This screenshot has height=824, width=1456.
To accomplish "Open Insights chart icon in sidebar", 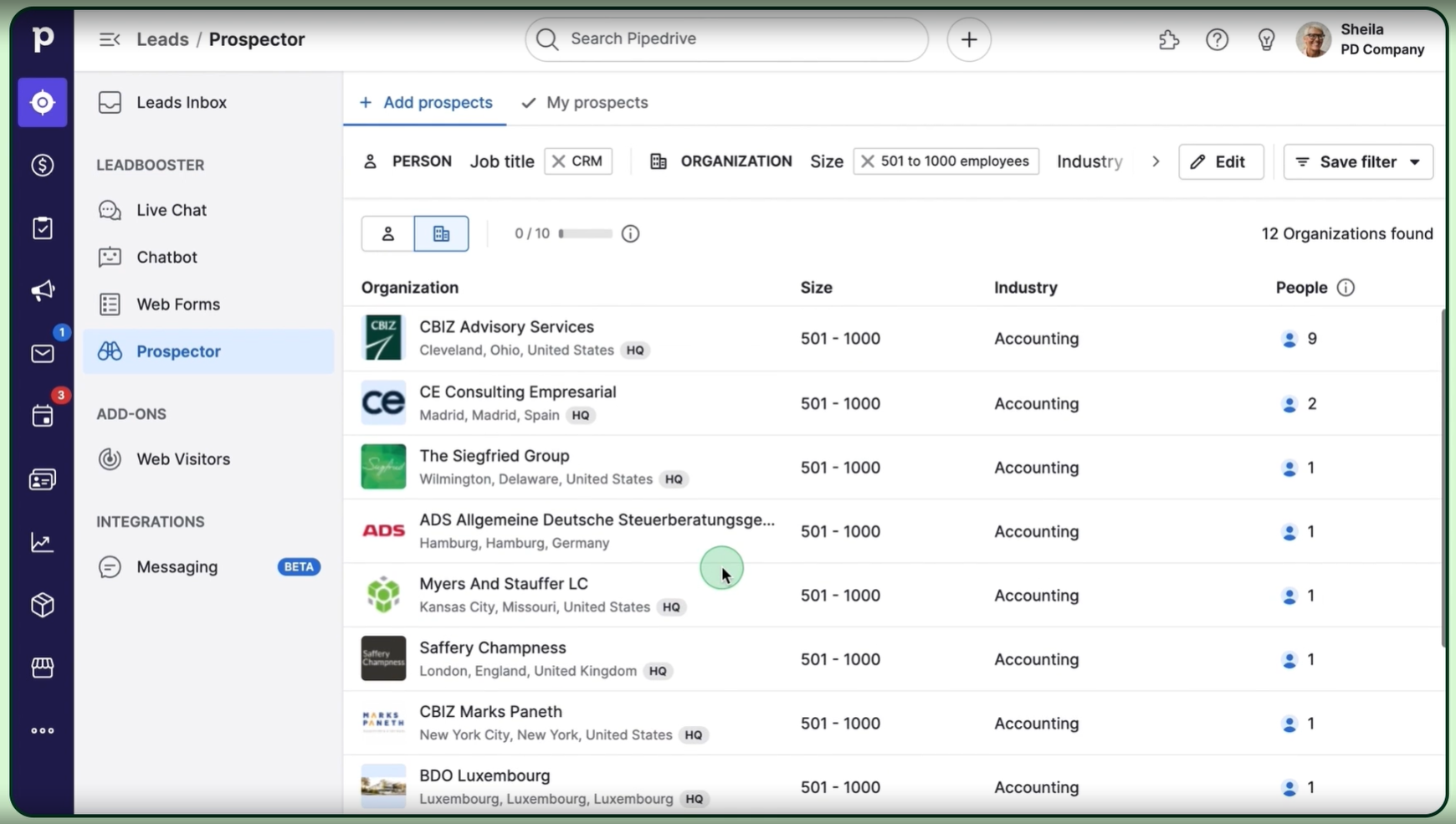I will coord(43,542).
